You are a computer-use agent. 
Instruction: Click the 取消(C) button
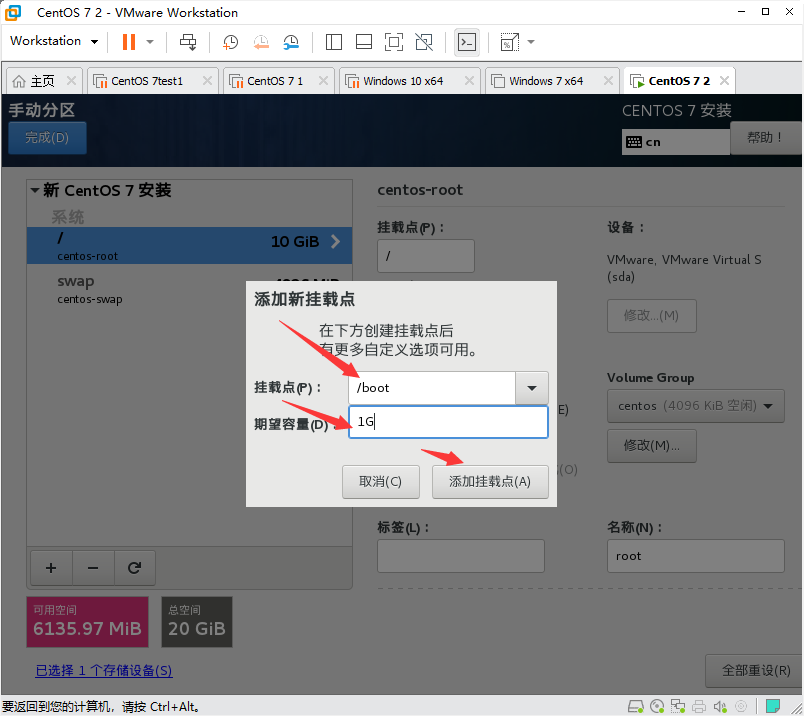(380, 482)
